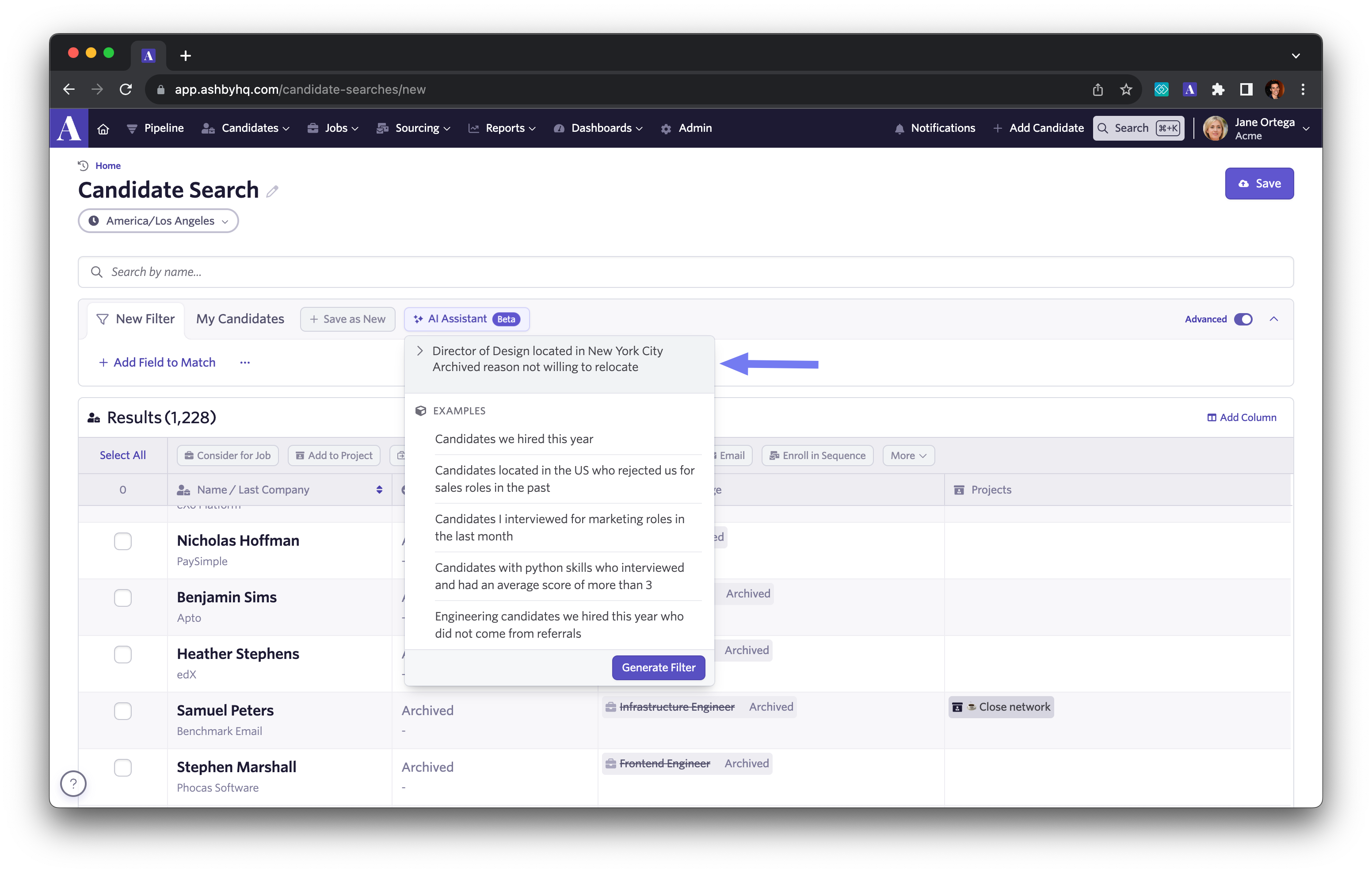1372x873 pixels.
Task: Click the Add Field to Match link
Action: click(x=157, y=363)
